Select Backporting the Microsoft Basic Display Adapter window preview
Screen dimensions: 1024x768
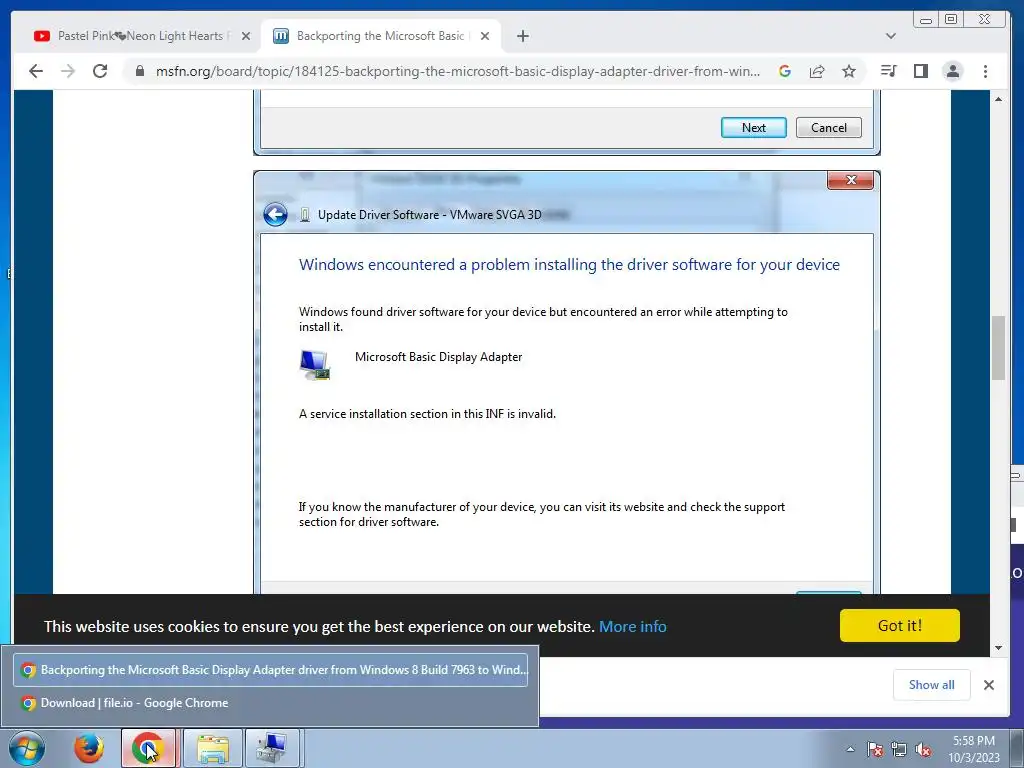[270, 669]
